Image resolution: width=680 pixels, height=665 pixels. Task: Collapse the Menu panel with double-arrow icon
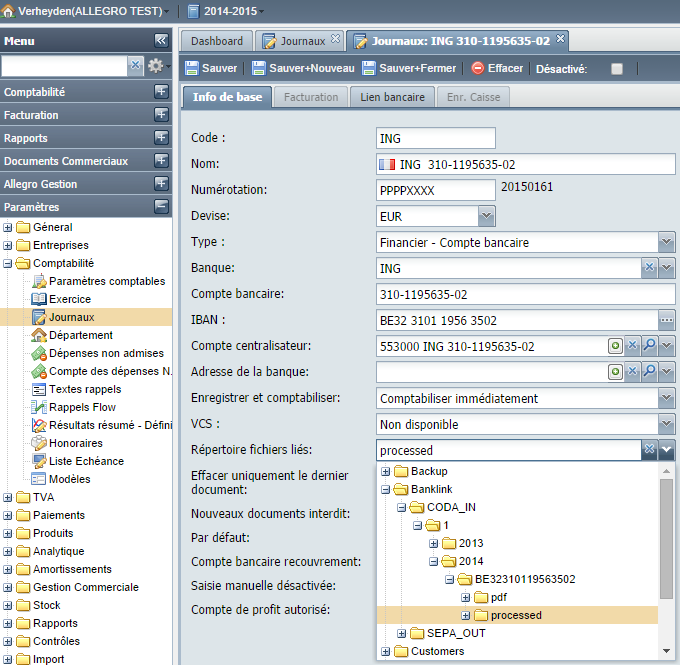coord(161,41)
